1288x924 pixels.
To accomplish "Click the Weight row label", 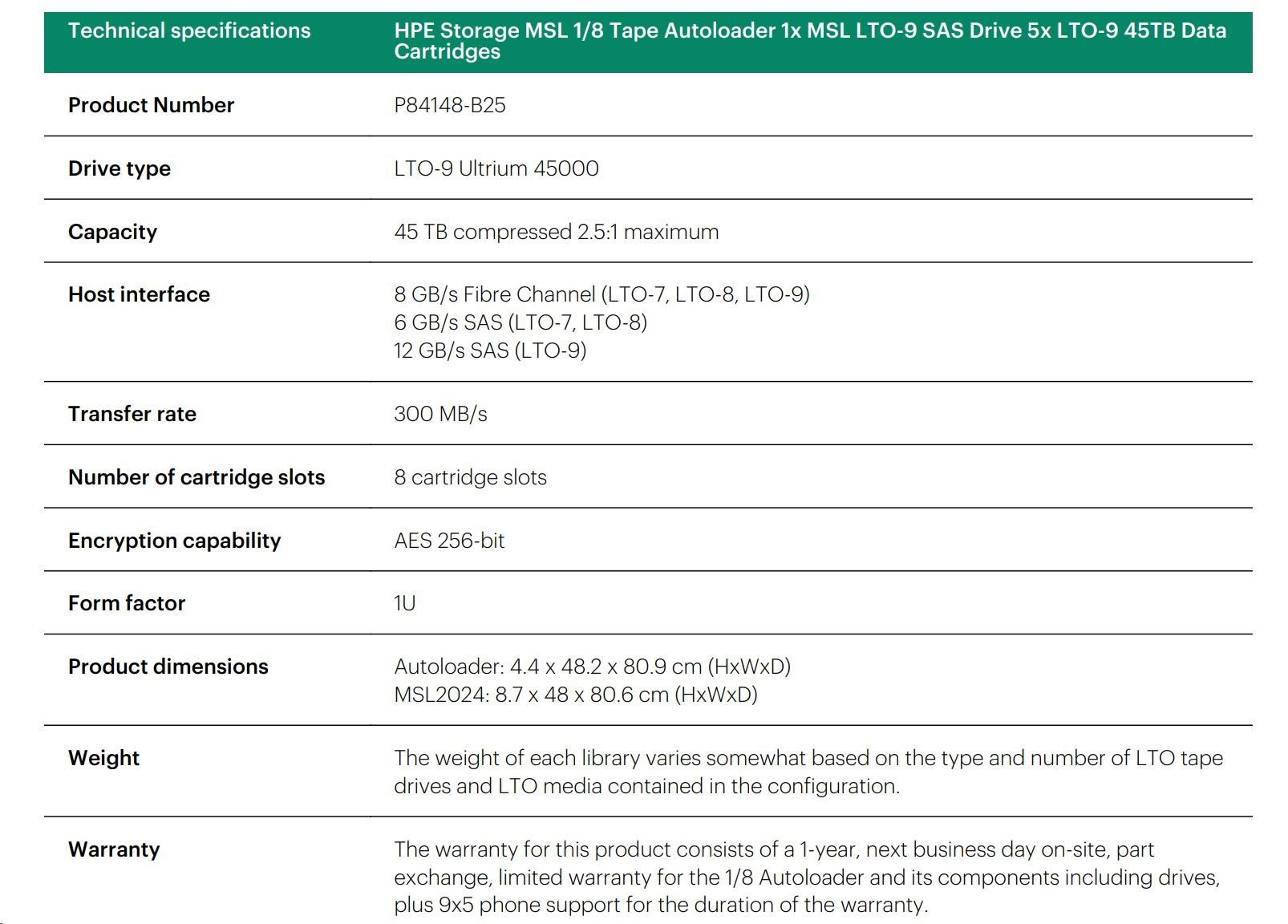I will click(103, 758).
